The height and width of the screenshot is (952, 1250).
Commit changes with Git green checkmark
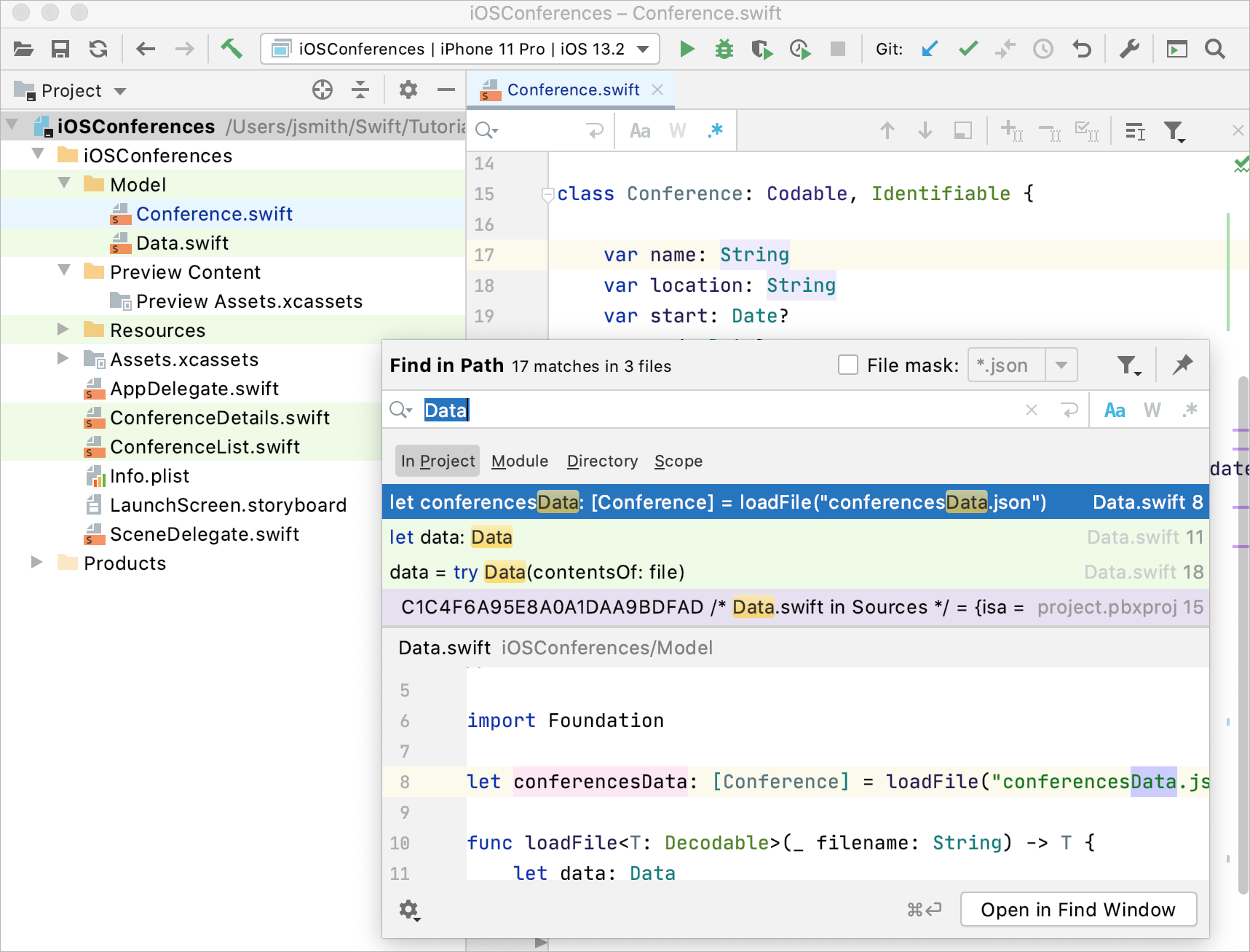point(968,49)
